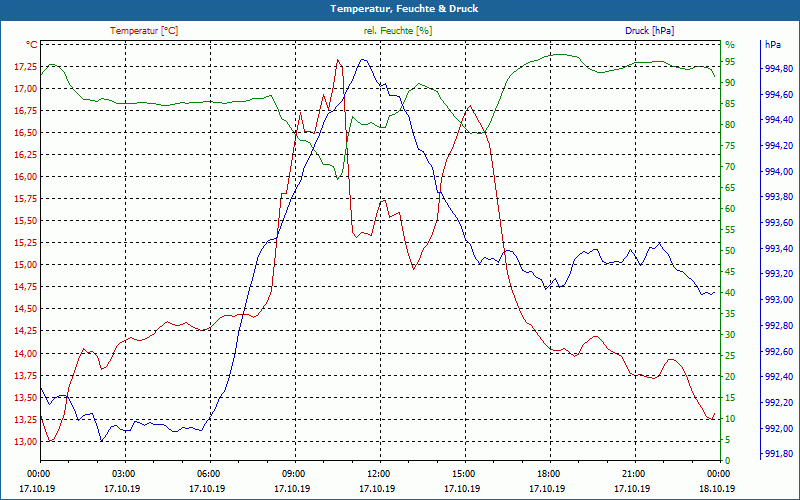This screenshot has width=800, height=500.
Task: Click the chart title 'Temperatur, Feuchte & Druck'
Action: tap(404, 9)
